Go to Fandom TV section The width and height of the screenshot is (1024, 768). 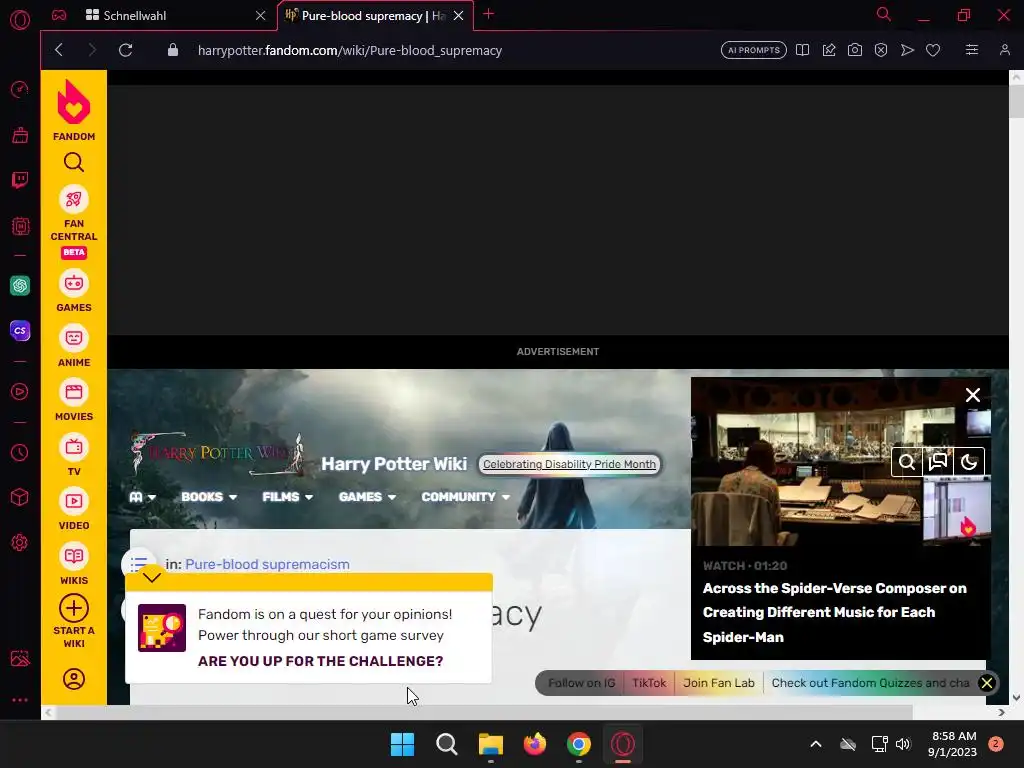(x=74, y=455)
